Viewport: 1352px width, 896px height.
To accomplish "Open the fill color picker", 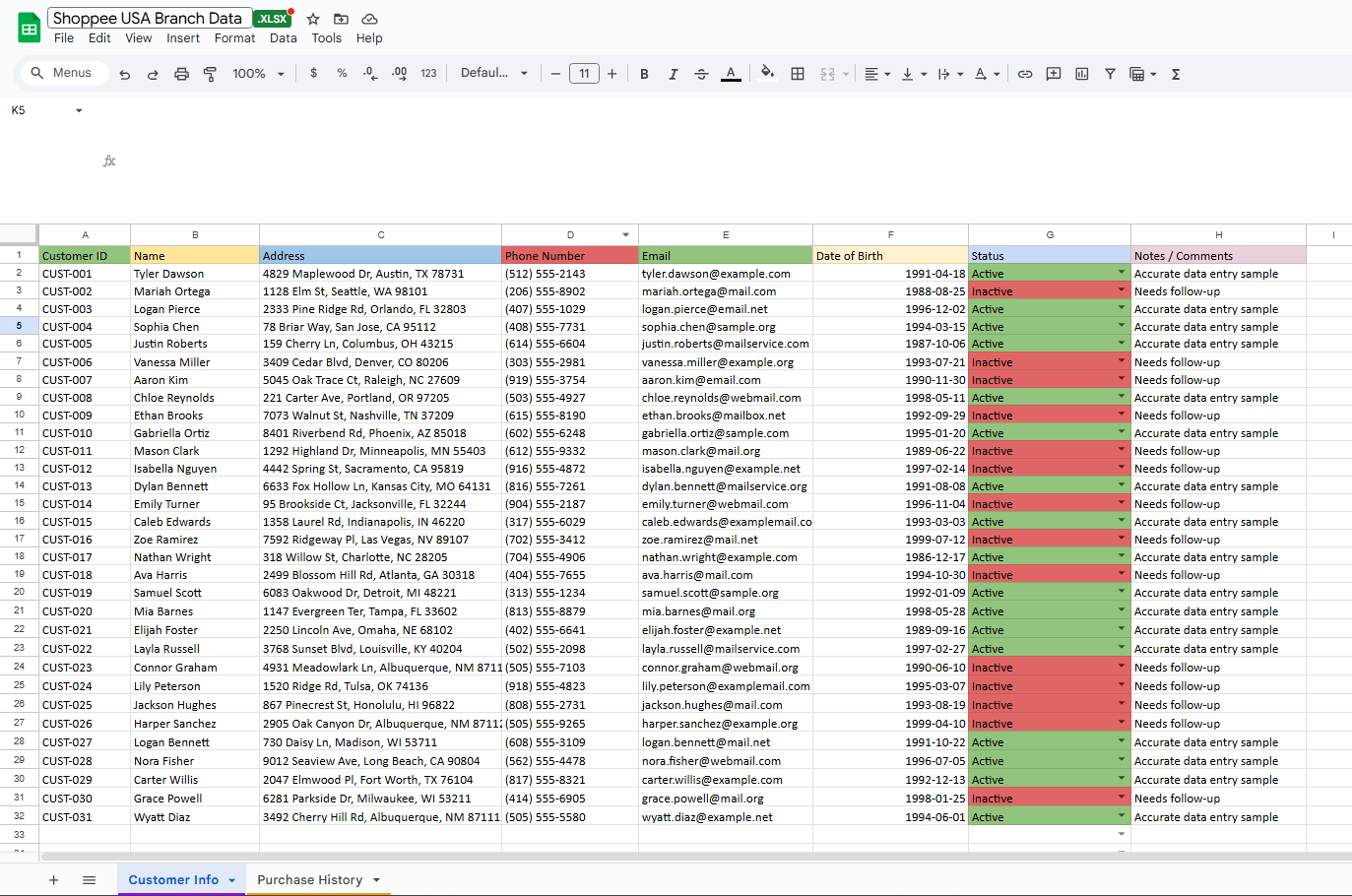I will pos(767,74).
